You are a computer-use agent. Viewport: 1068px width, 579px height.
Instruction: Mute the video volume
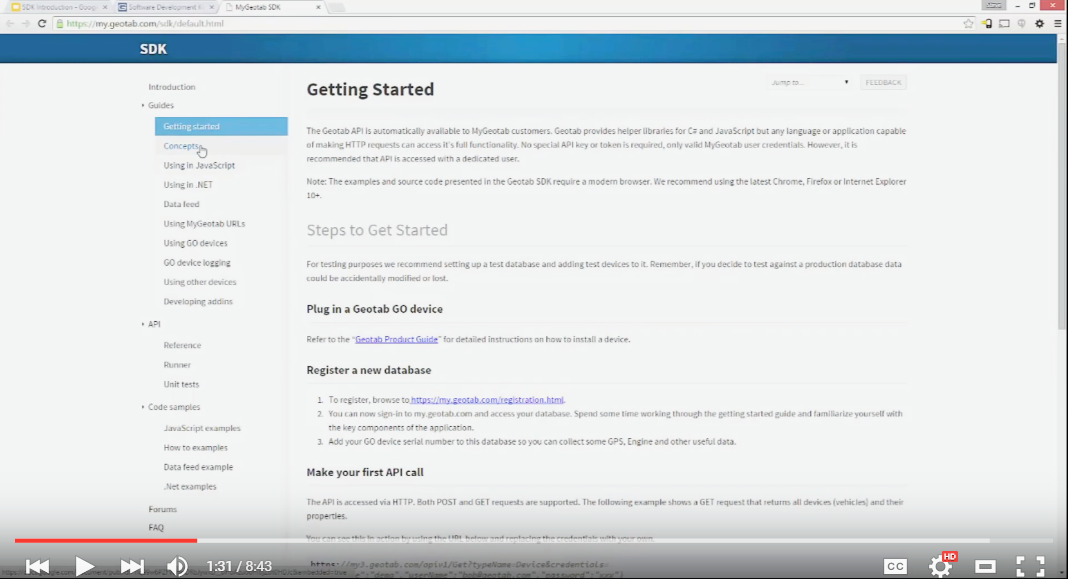177,566
